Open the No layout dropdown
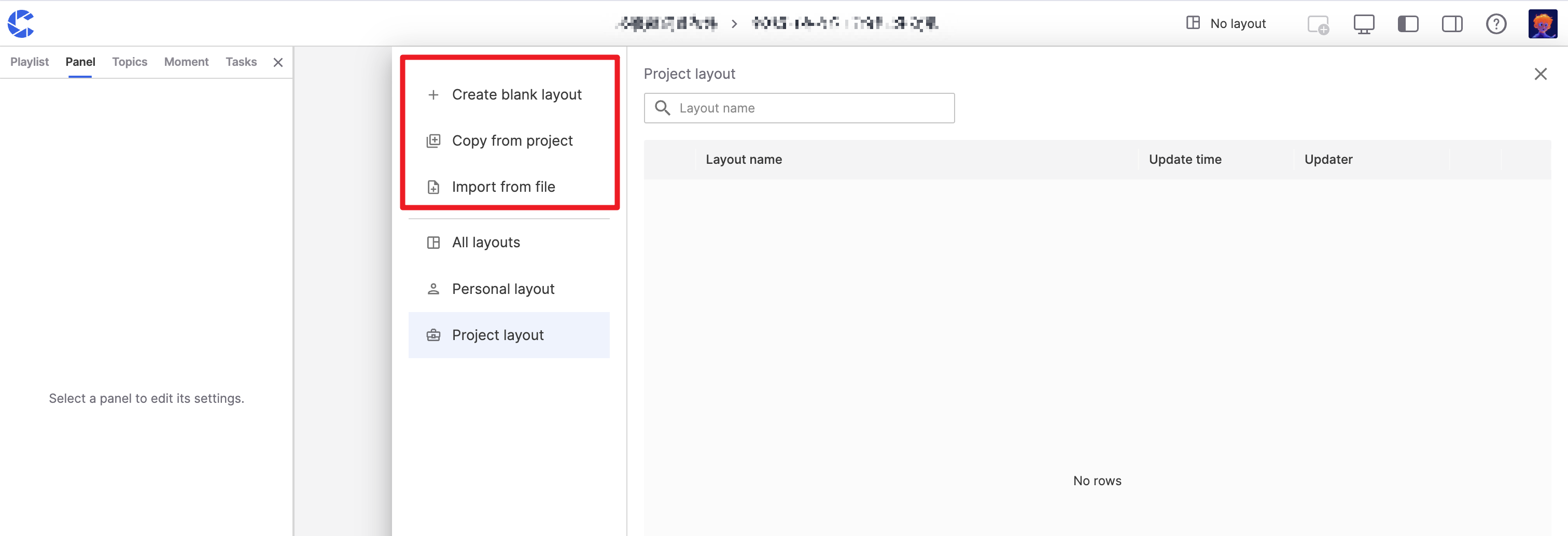Image resolution: width=1568 pixels, height=536 pixels. pyautogui.click(x=1226, y=24)
